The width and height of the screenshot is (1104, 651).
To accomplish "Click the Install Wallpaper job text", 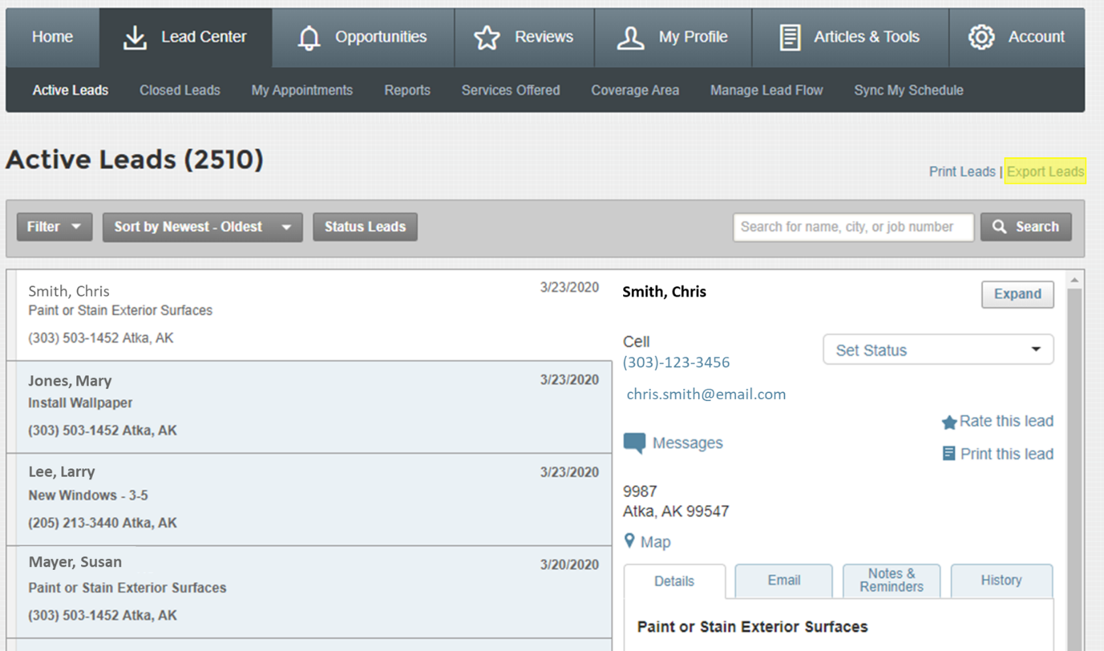I will pos(80,403).
